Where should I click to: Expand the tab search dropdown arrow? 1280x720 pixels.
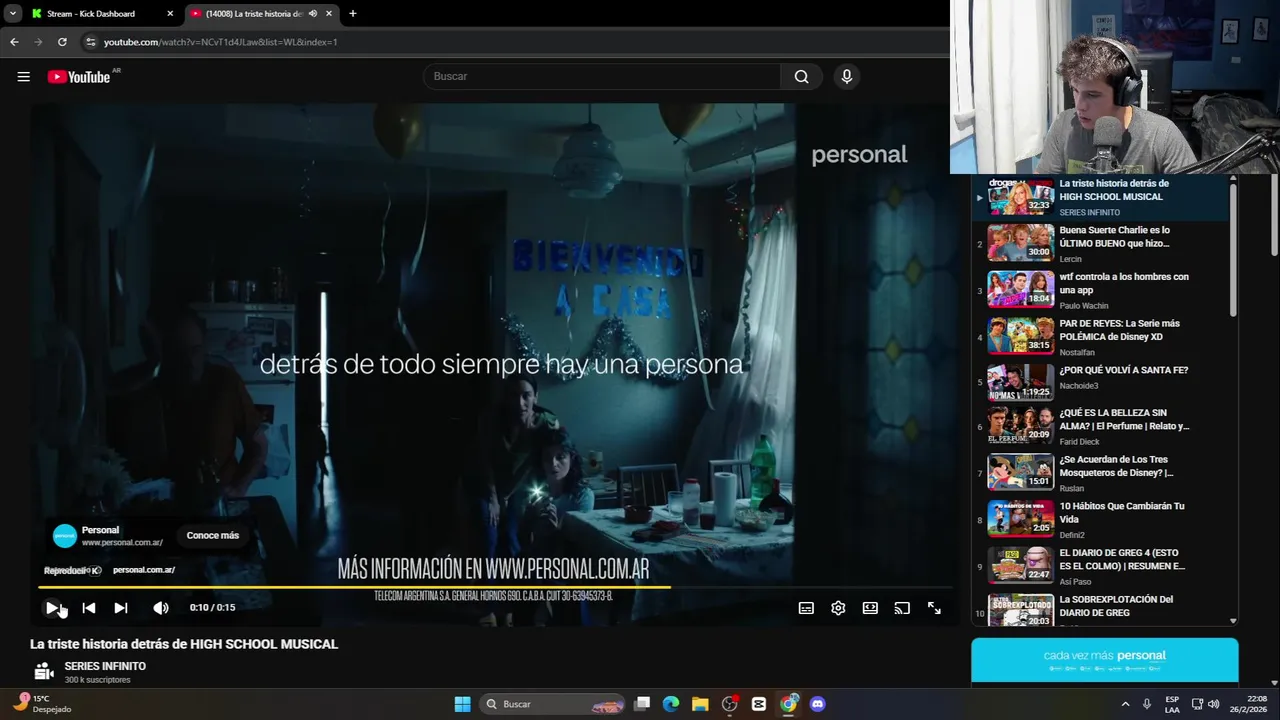[x=12, y=14]
